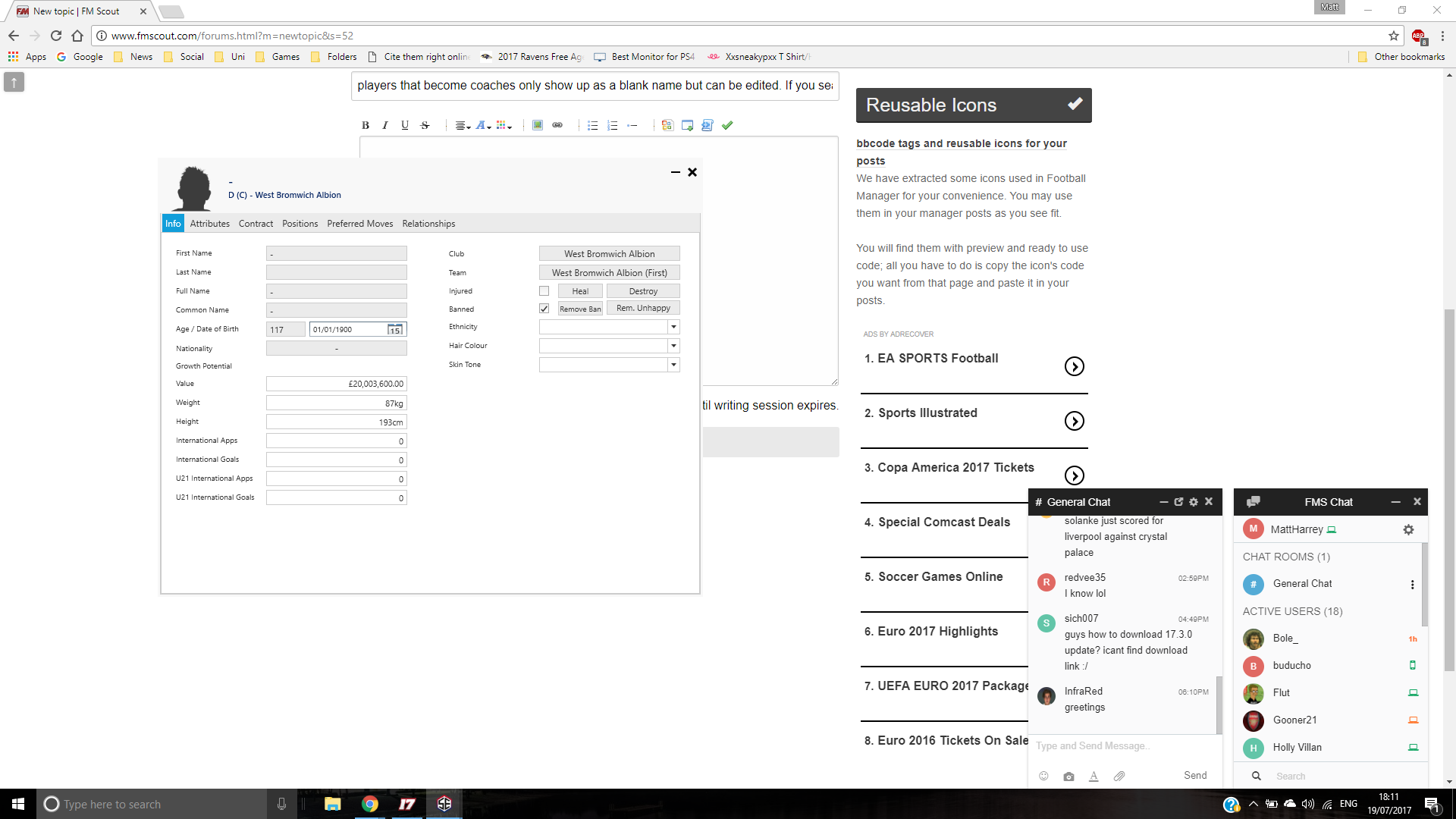Insert an image into the post
The width and height of the screenshot is (1456, 819).
(538, 126)
